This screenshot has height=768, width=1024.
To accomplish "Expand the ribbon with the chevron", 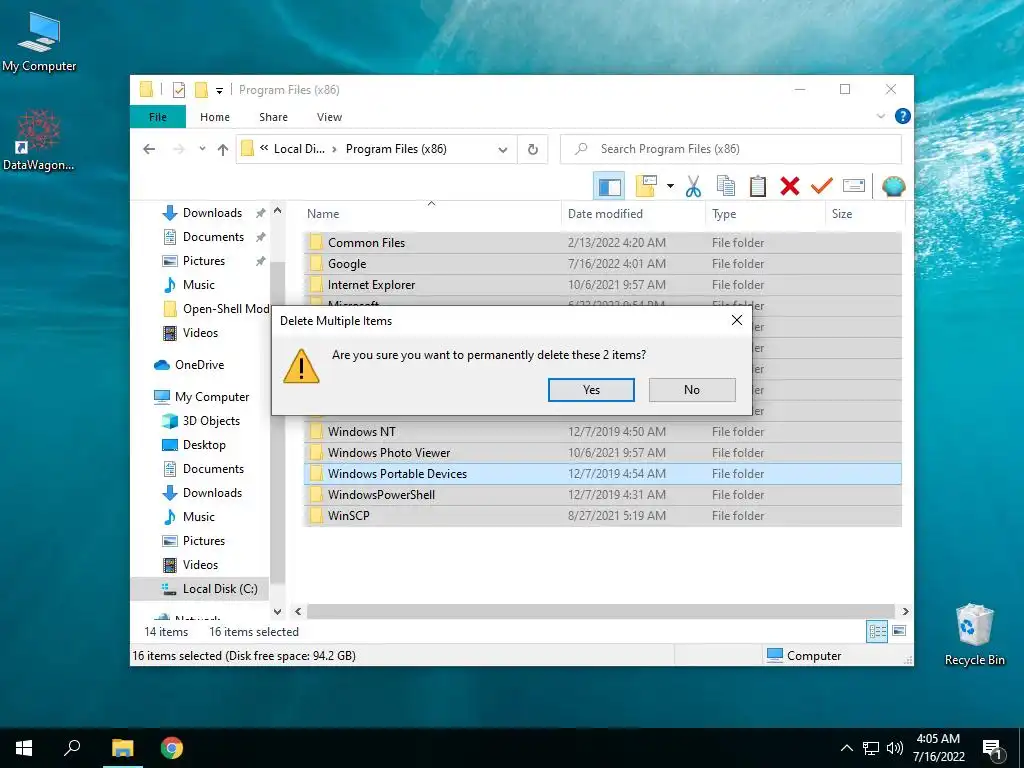I will point(880,116).
